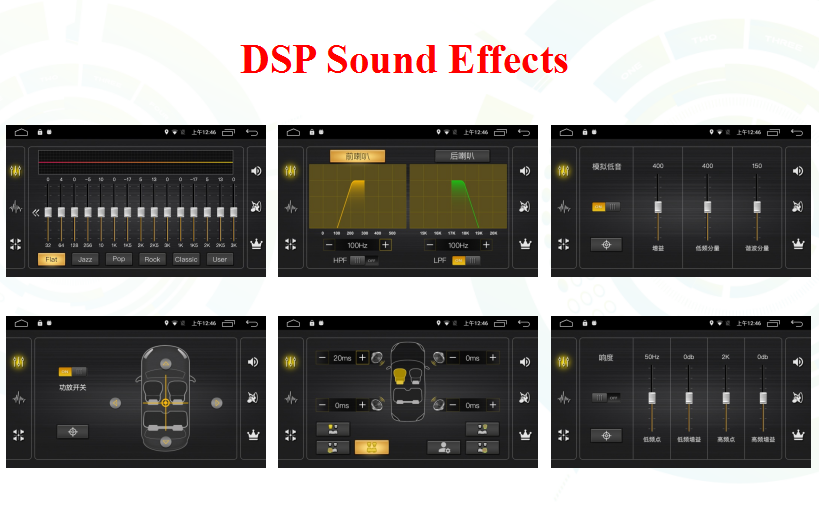Switch to the 前喇叭 tab
819x508 pixels.
pos(357,156)
